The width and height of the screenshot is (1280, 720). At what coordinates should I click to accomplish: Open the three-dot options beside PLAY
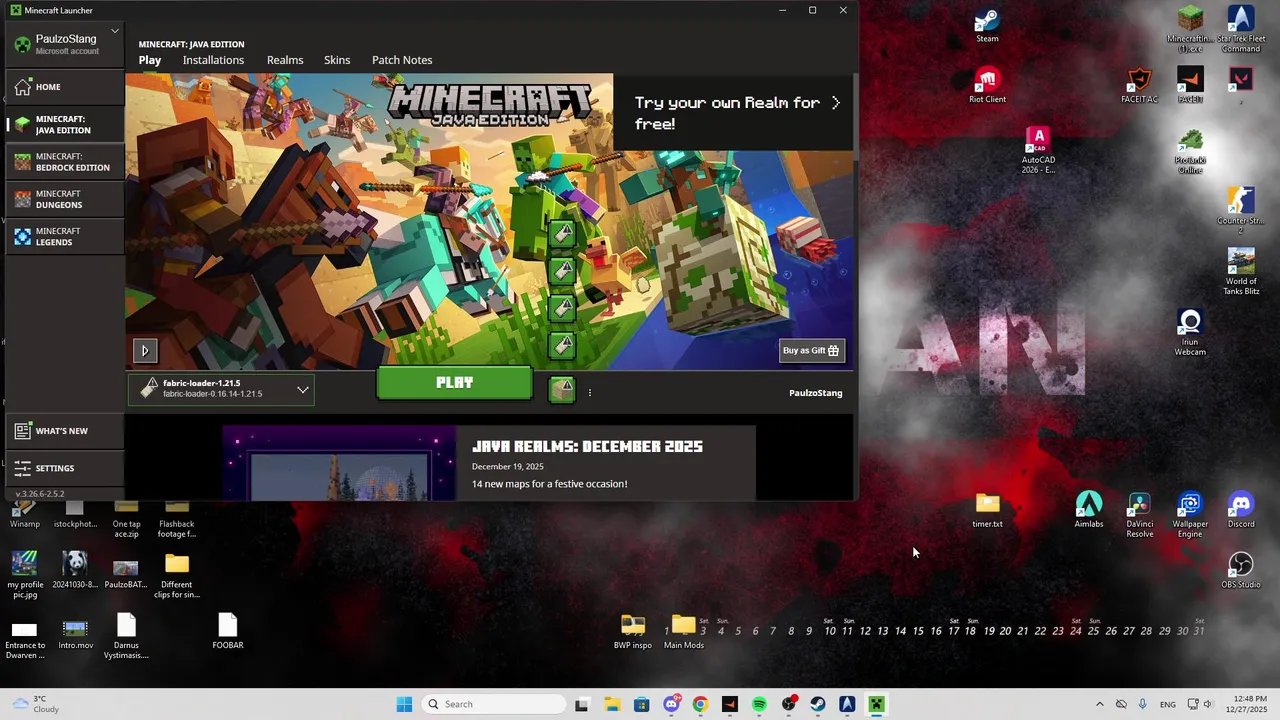pos(590,393)
